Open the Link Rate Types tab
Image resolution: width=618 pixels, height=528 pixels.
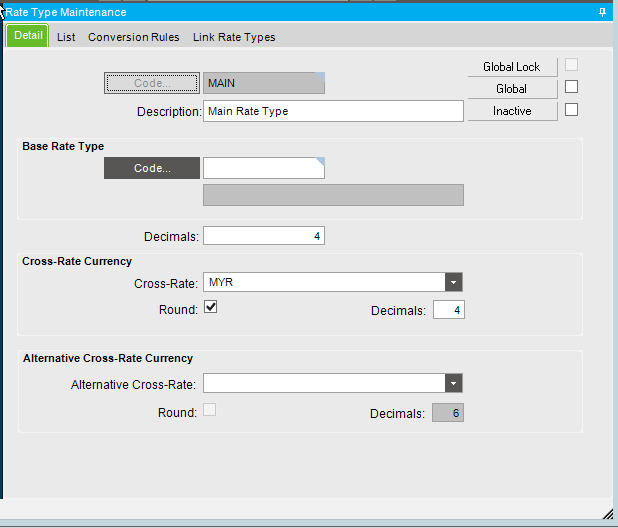[x=234, y=37]
